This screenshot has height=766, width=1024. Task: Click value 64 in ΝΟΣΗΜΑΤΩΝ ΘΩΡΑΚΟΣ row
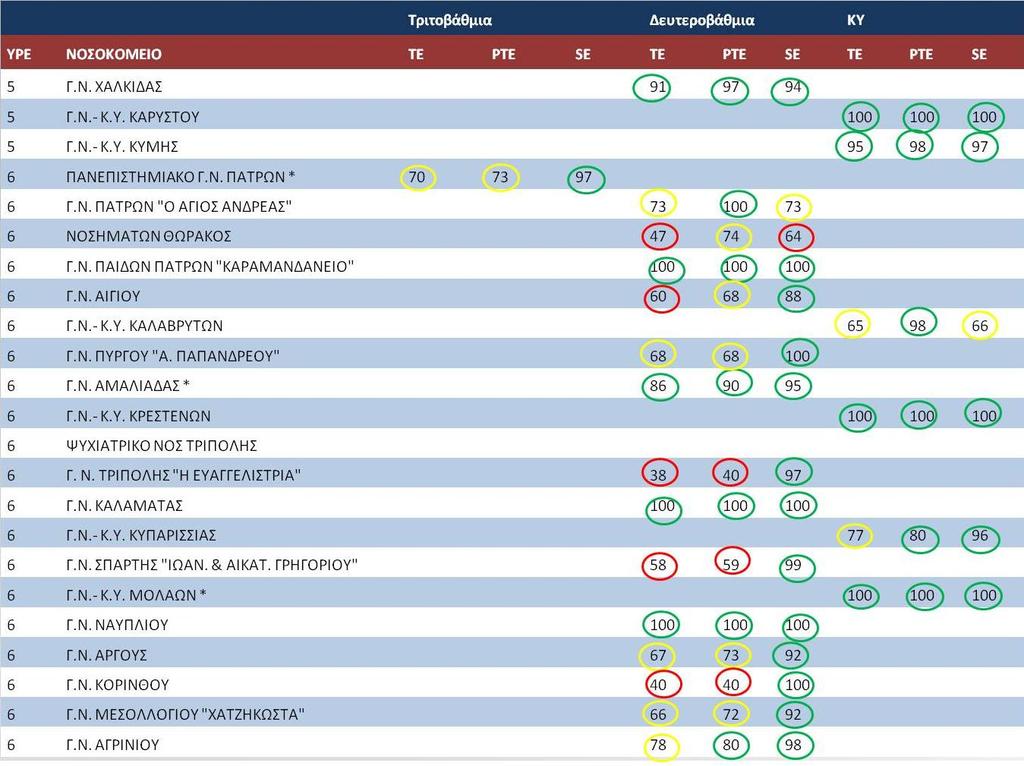(x=795, y=237)
